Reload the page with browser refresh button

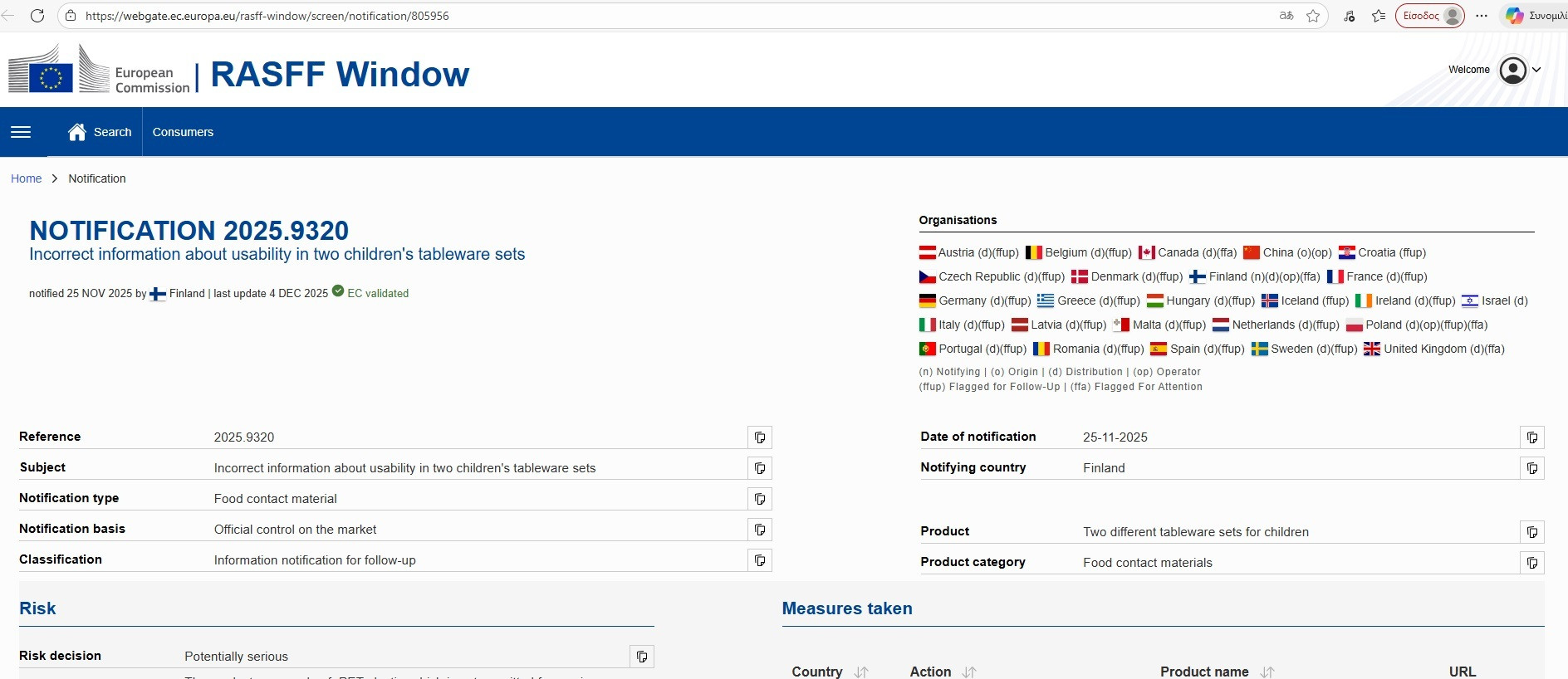point(37,16)
